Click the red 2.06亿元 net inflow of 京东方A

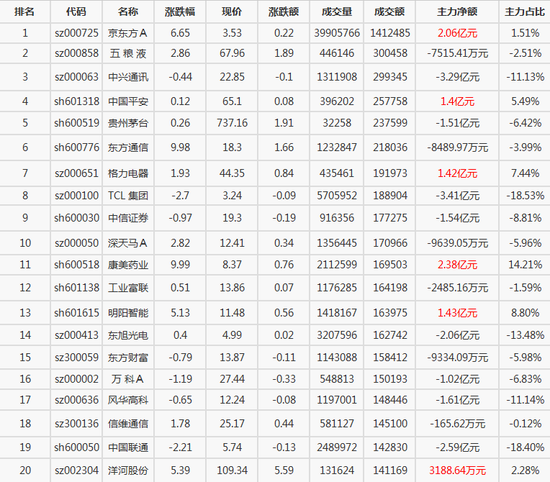(457, 33)
